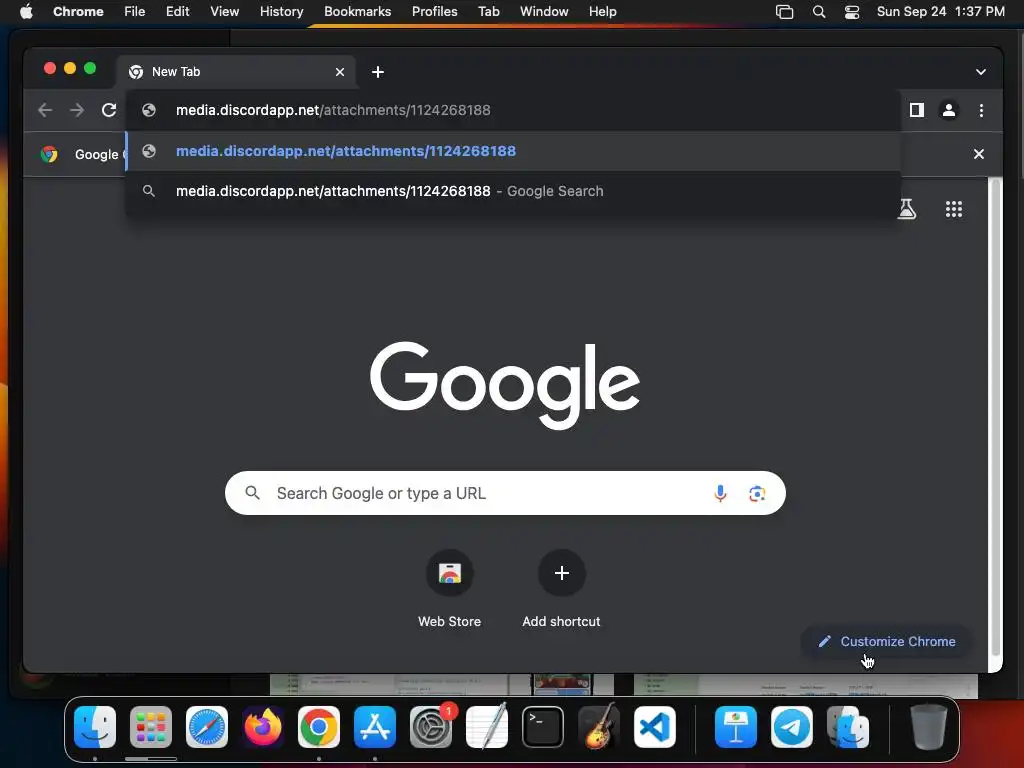Open the Web Store shortcut

point(449,589)
